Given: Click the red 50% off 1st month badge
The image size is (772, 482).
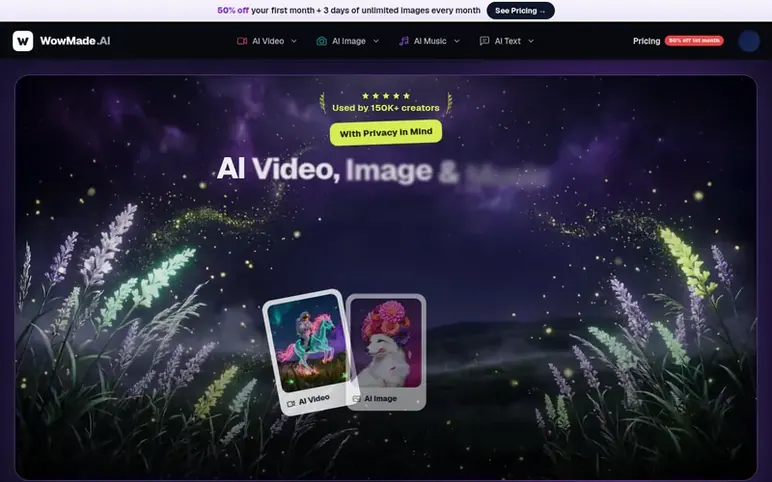Looking at the screenshot, I should pyautogui.click(x=694, y=40).
